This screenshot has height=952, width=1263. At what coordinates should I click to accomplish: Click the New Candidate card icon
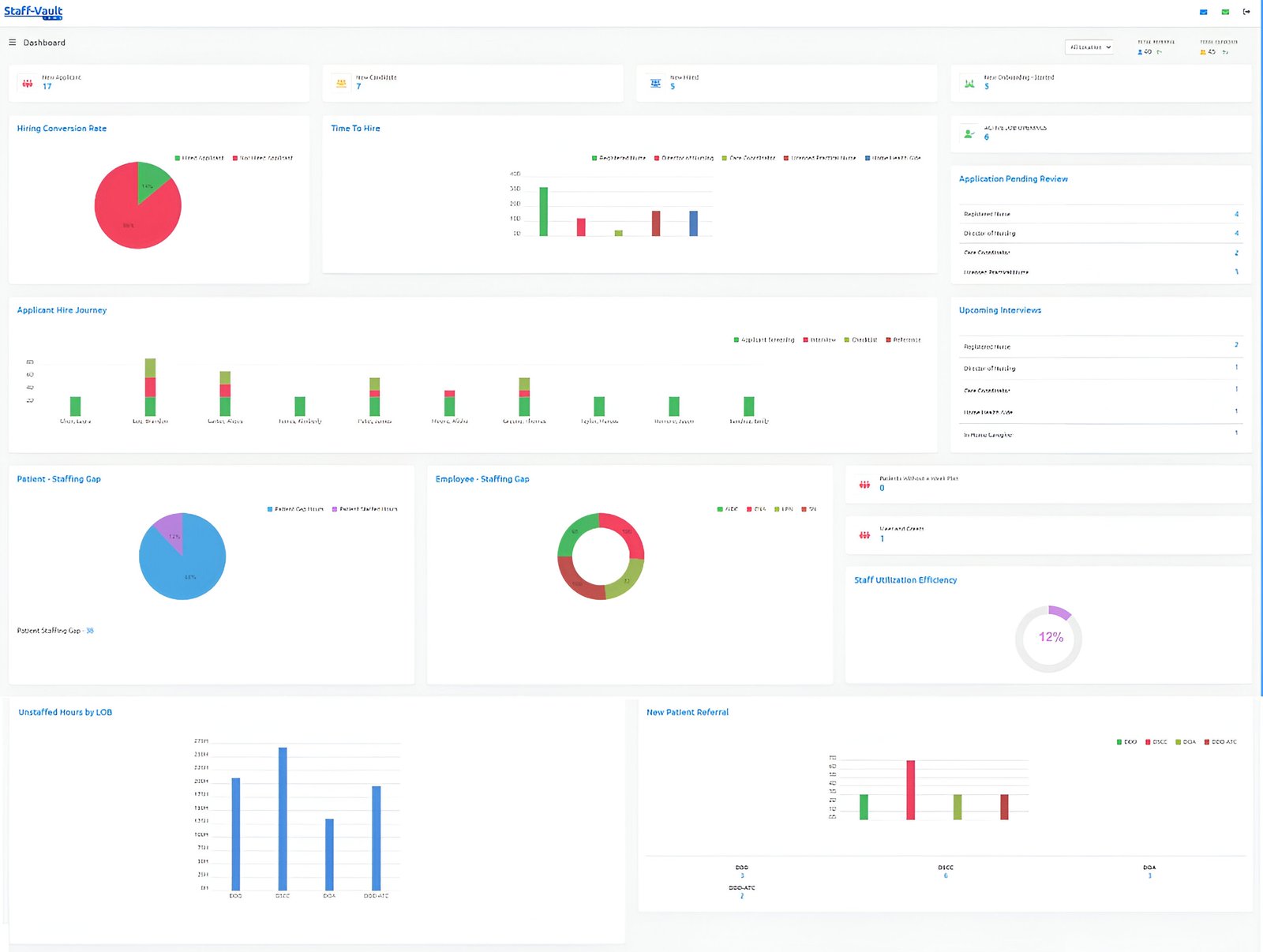tap(339, 82)
